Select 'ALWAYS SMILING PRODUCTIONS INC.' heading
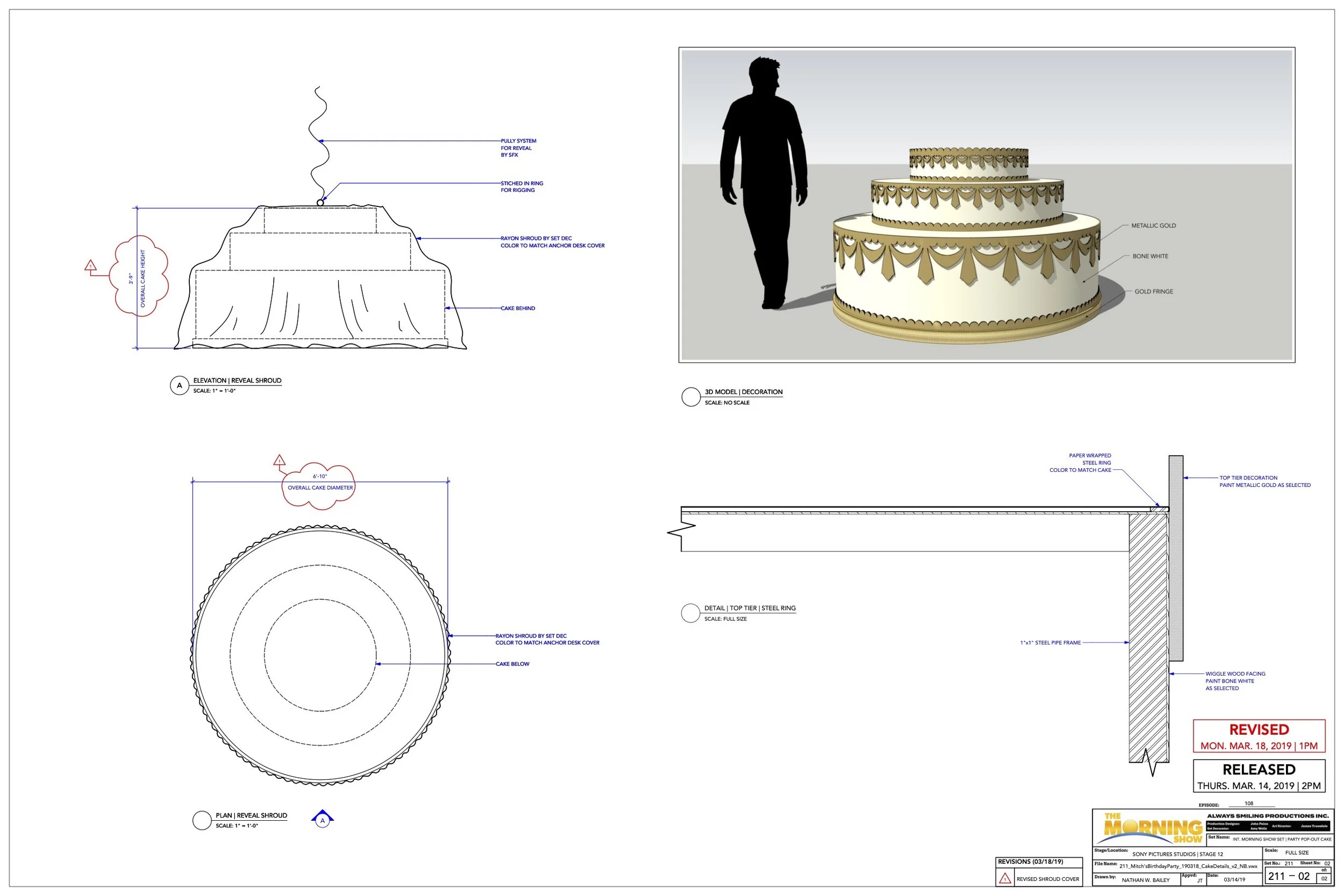Screen dimensions: 1344x896 [x=1268, y=816]
